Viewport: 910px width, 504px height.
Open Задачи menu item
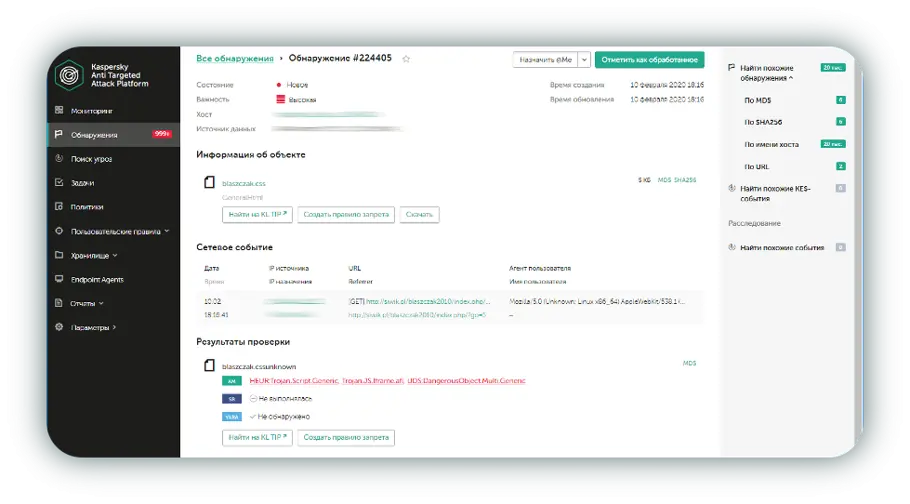(82, 183)
